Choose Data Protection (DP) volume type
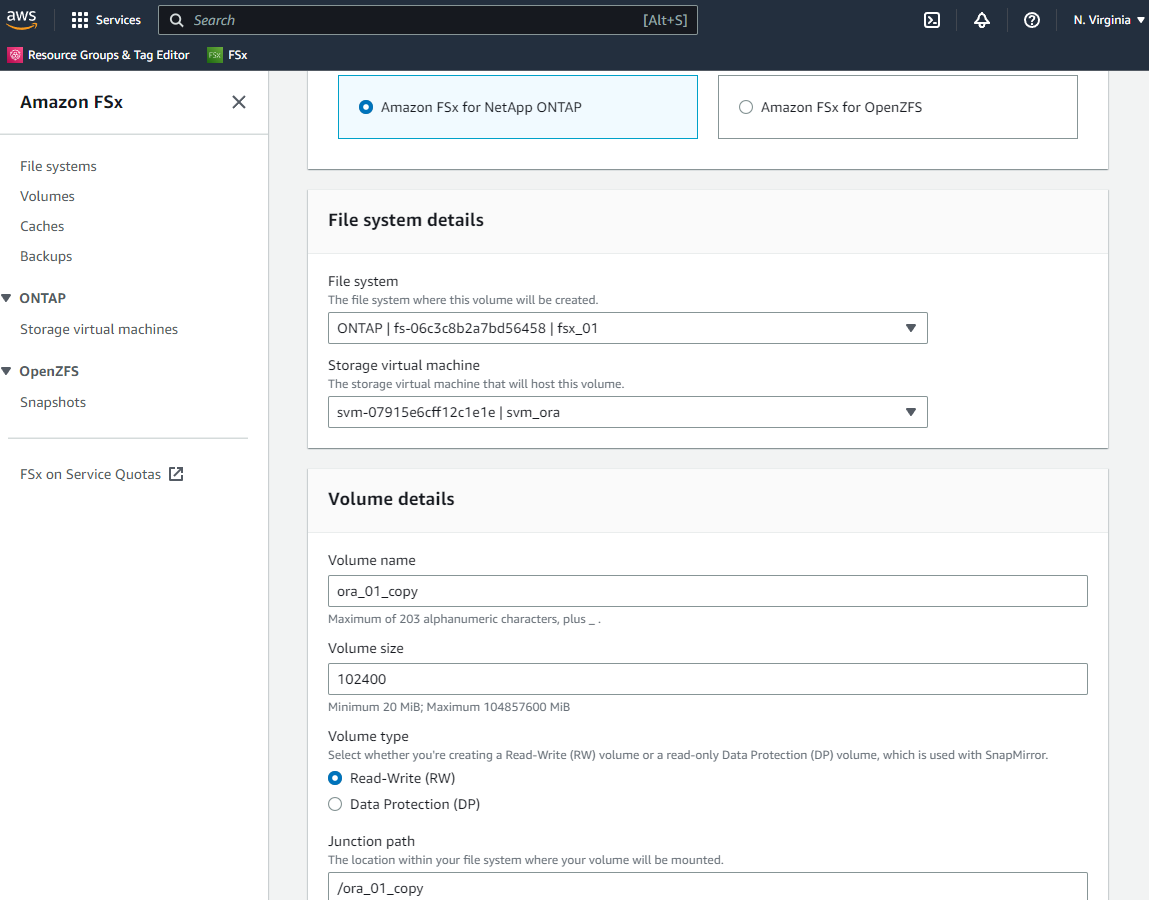 [x=336, y=804]
